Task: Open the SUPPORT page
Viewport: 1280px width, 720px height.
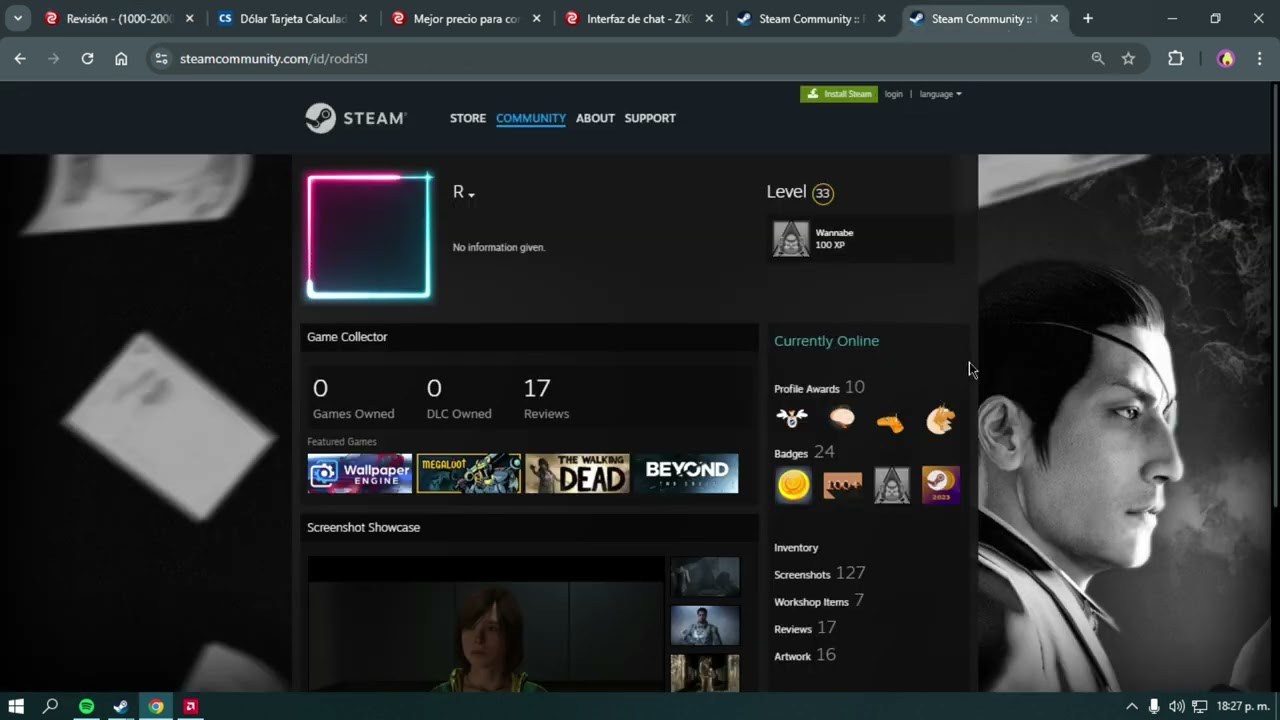Action: point(650,118)
